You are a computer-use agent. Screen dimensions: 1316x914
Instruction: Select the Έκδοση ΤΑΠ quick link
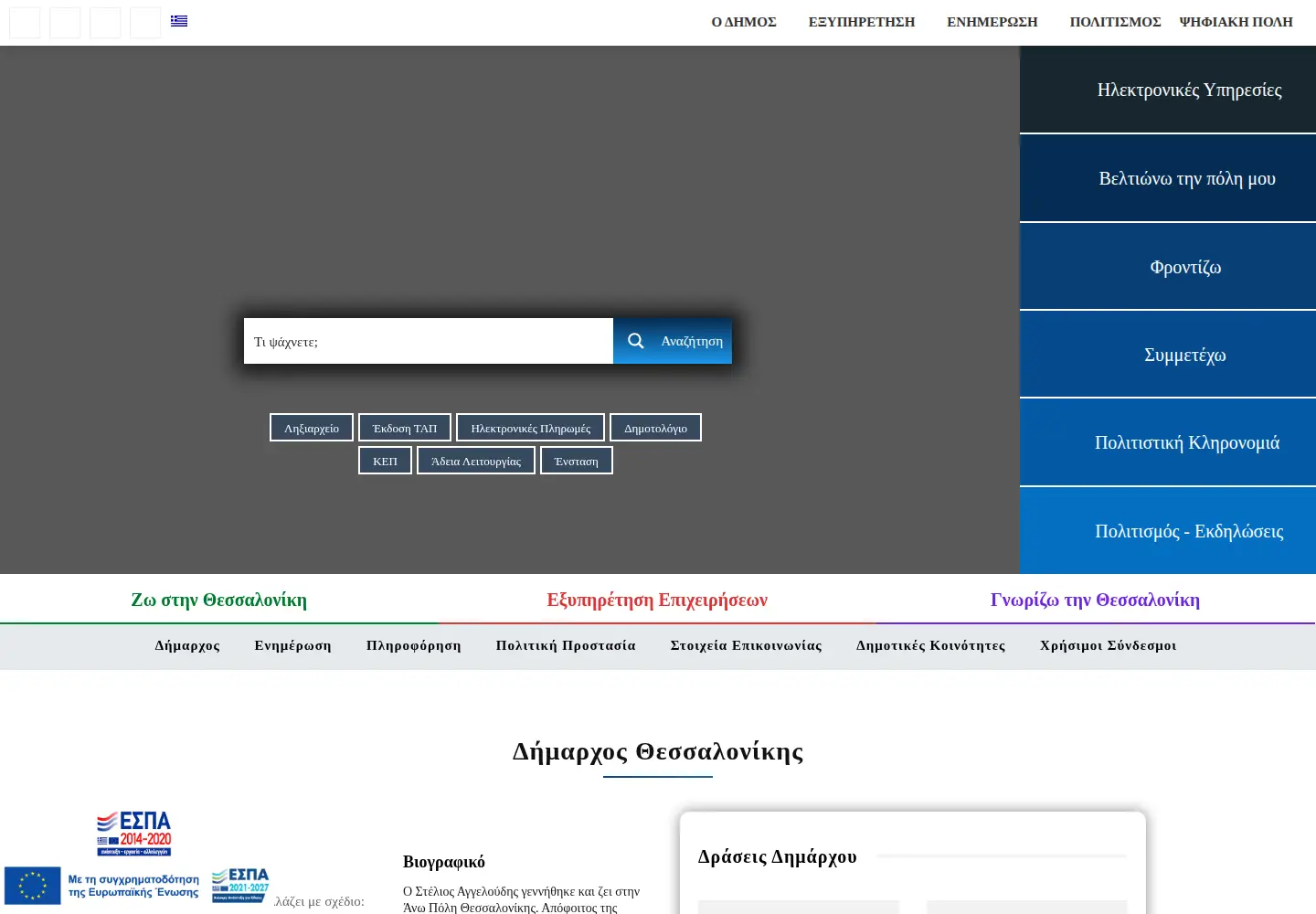(x=405, y=428)
